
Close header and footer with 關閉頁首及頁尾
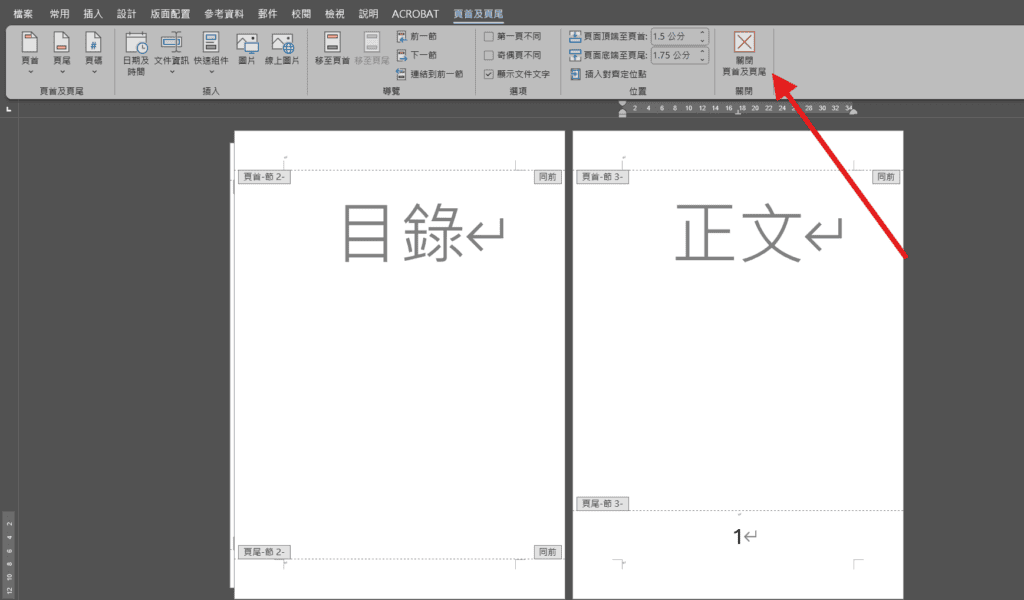tap(744, 53)
